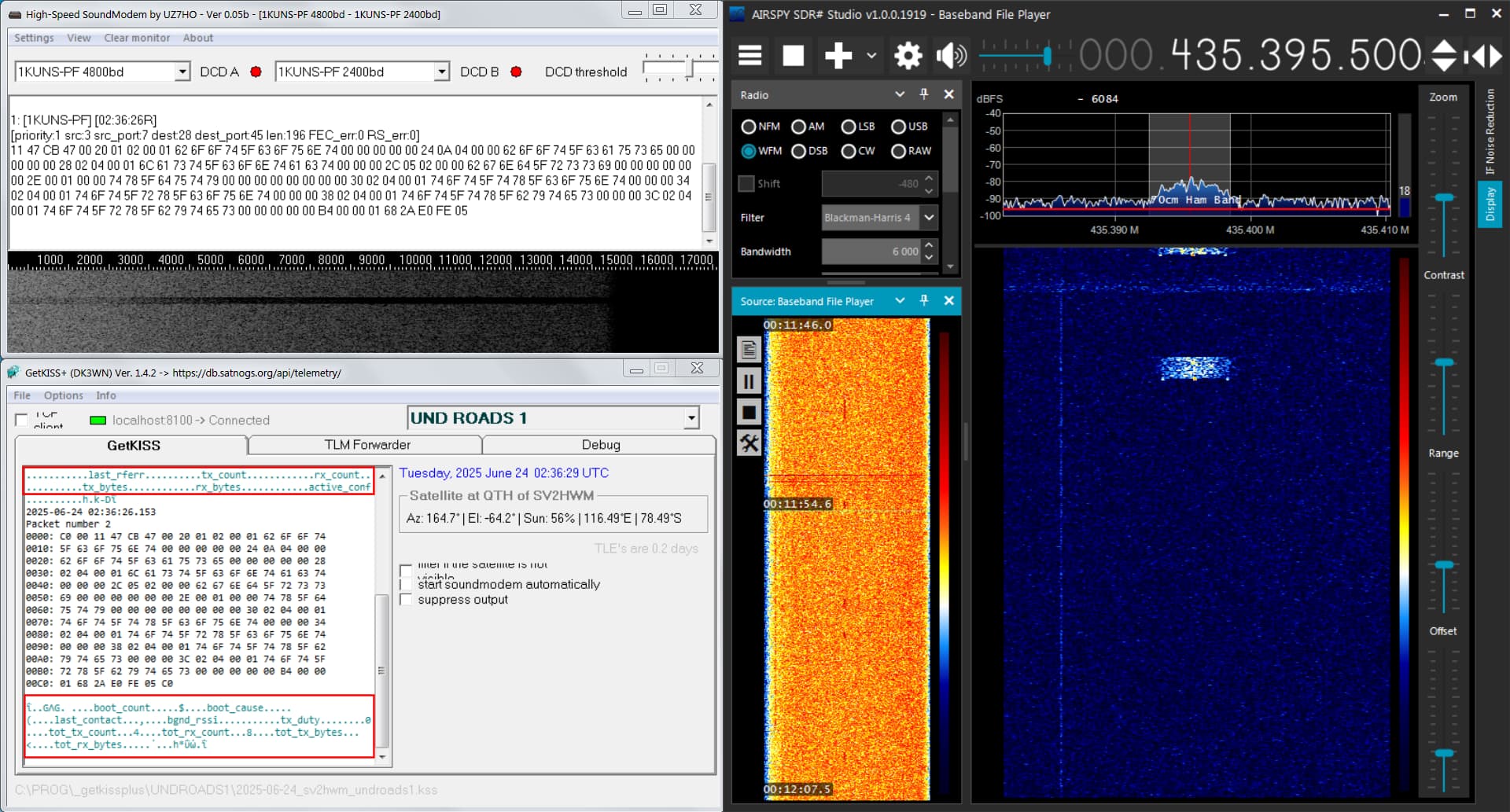
Task: Toggle the left-right tuning style icon
Action: [x=1482, y=56]
